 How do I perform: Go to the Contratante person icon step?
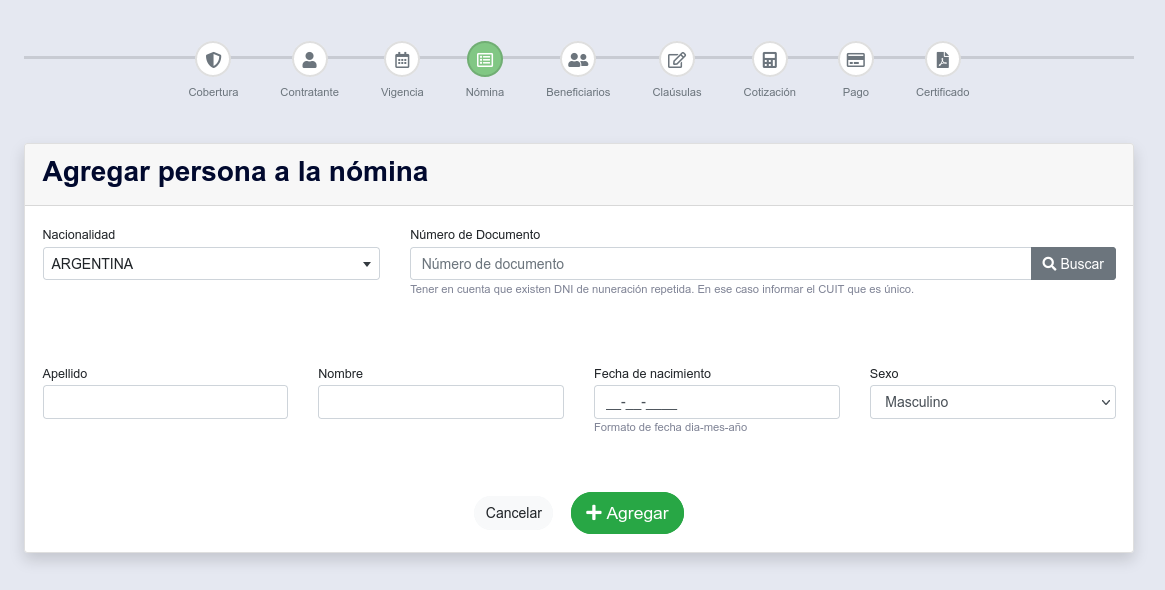click(x=310, y=60)
